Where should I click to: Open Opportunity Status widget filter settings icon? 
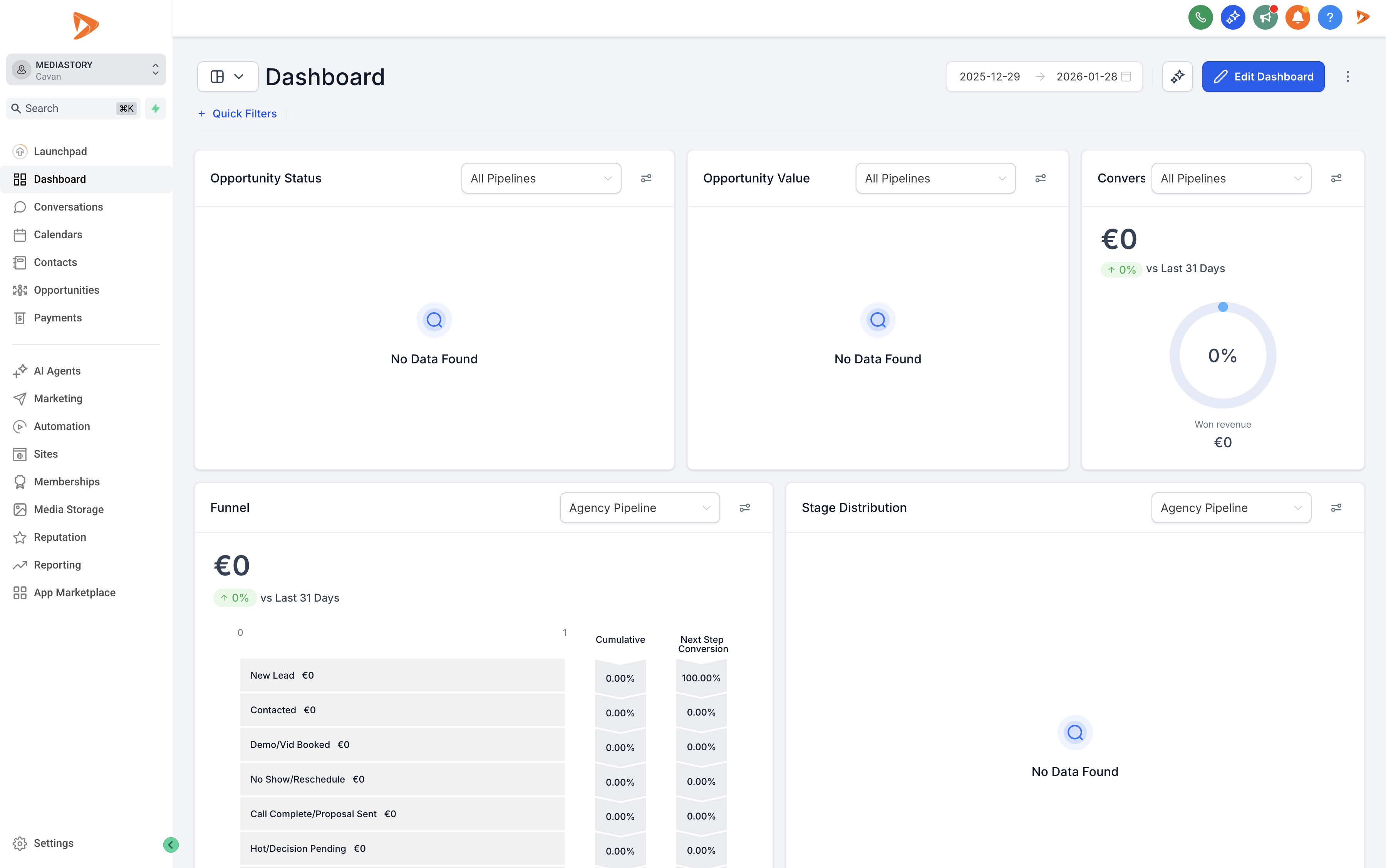click(x=645, y=179)
